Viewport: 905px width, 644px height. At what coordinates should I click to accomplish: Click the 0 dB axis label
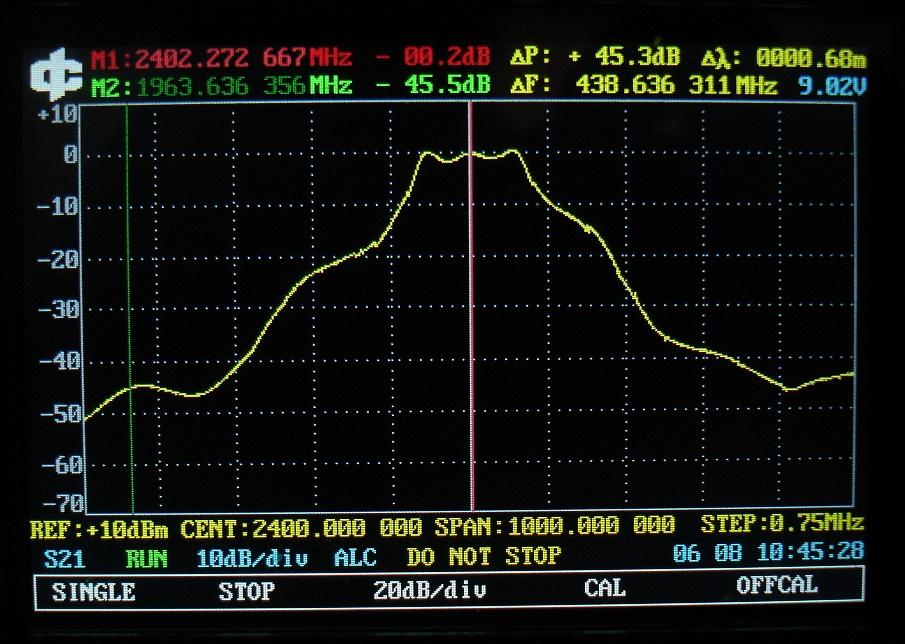tap(70, 155)
